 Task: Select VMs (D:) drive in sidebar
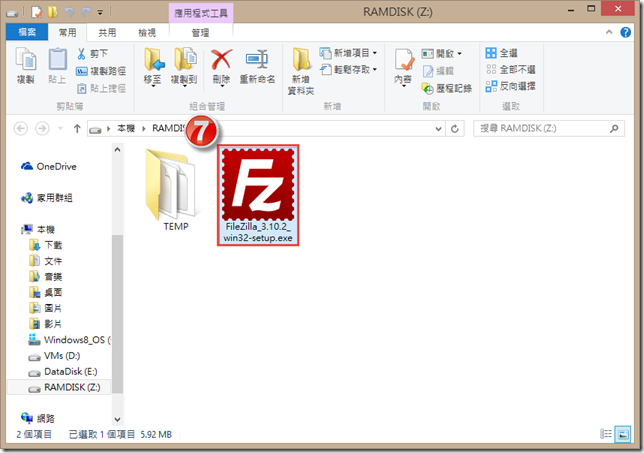54,356
